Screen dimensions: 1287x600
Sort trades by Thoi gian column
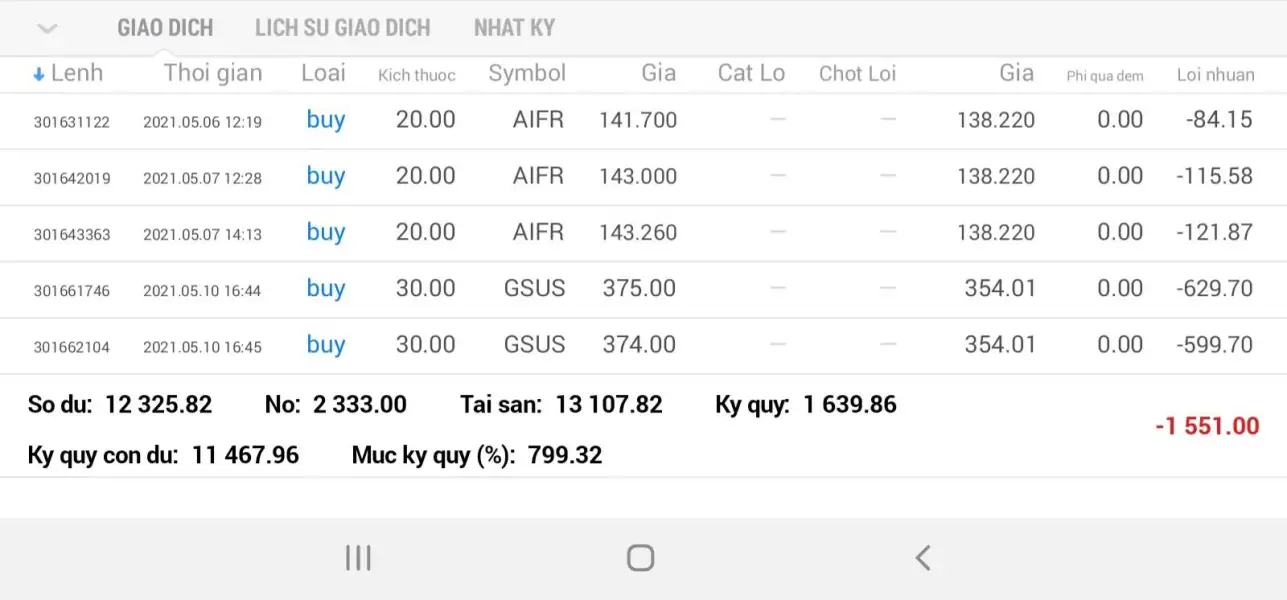(212, 73)
